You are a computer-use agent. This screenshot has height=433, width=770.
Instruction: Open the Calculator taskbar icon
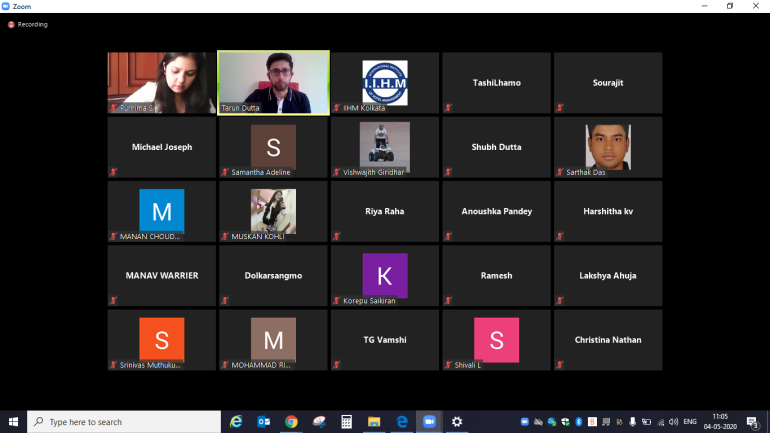pos(347,422)
